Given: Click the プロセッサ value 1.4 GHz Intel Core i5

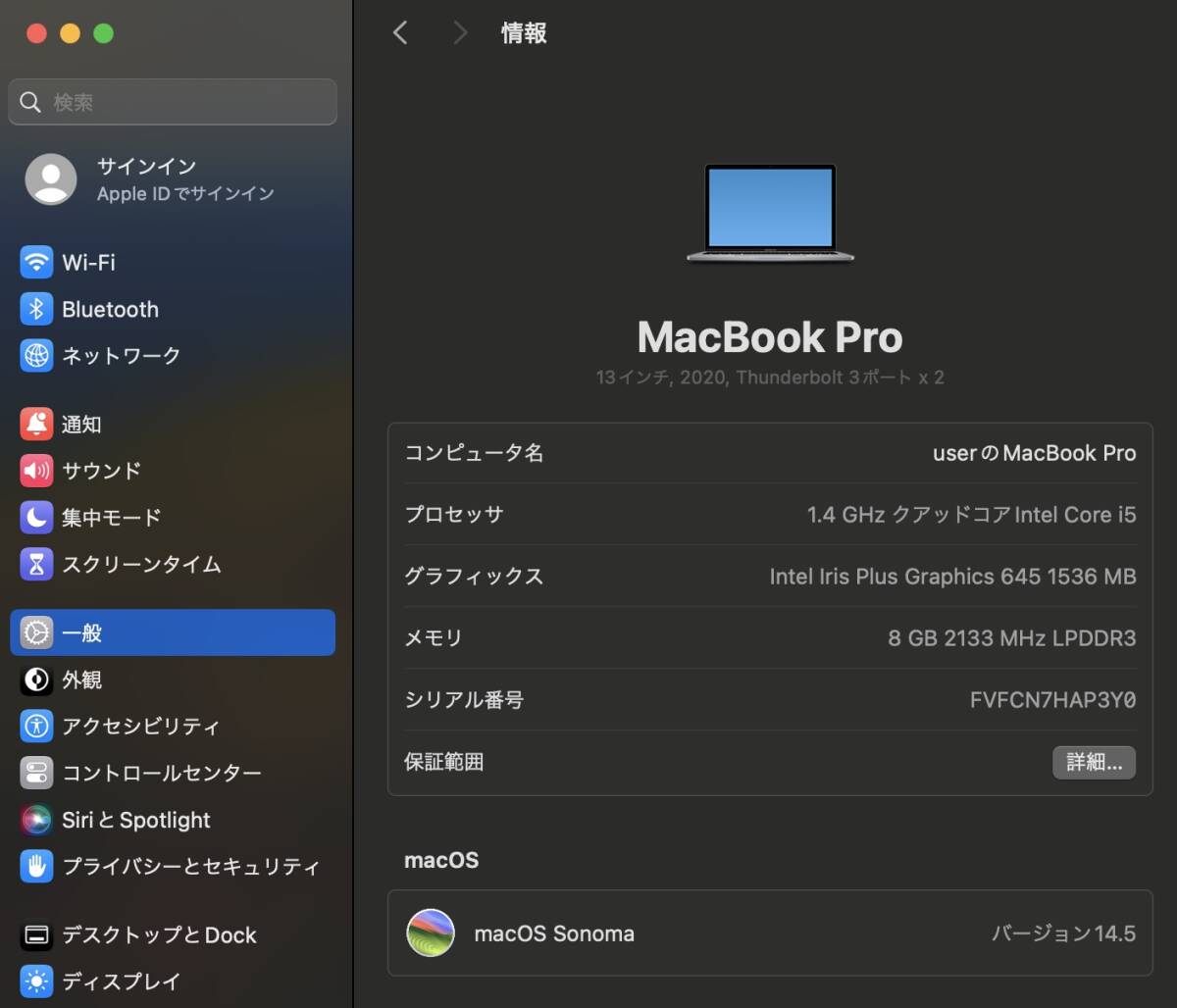Looking at the screenshot, I should pyautogui.click(x=971, y=515).
